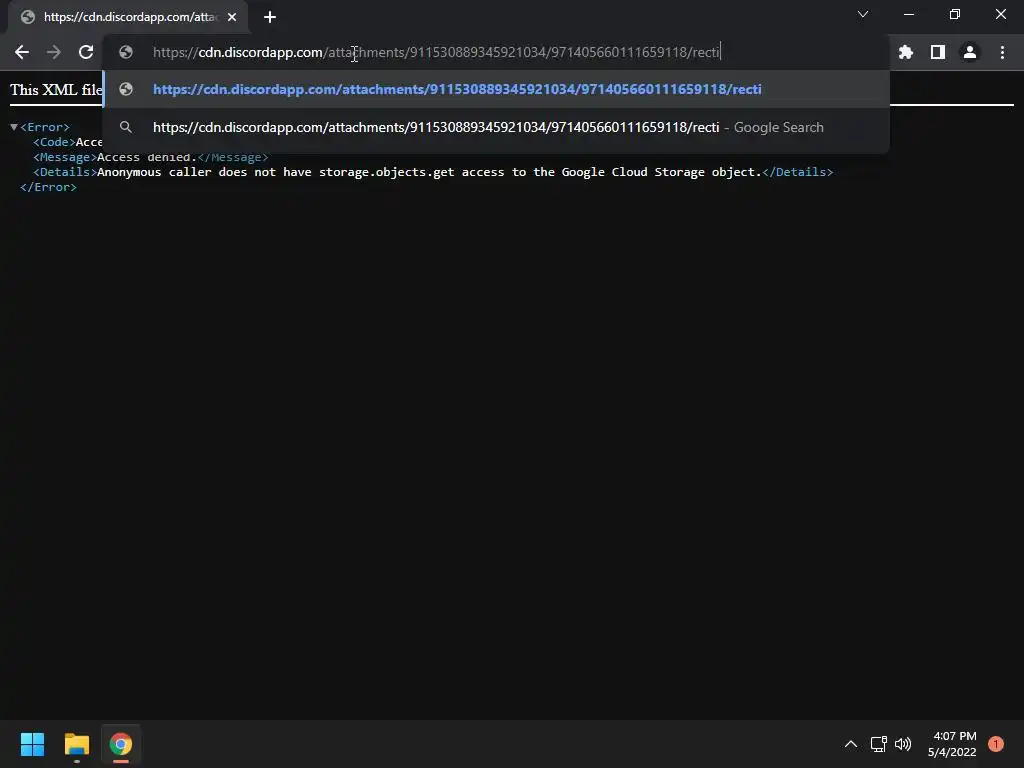Viewport: 1024px width, 768px height.
Task: Click globe icon beside URL suggestion
Action: (126, 89)
